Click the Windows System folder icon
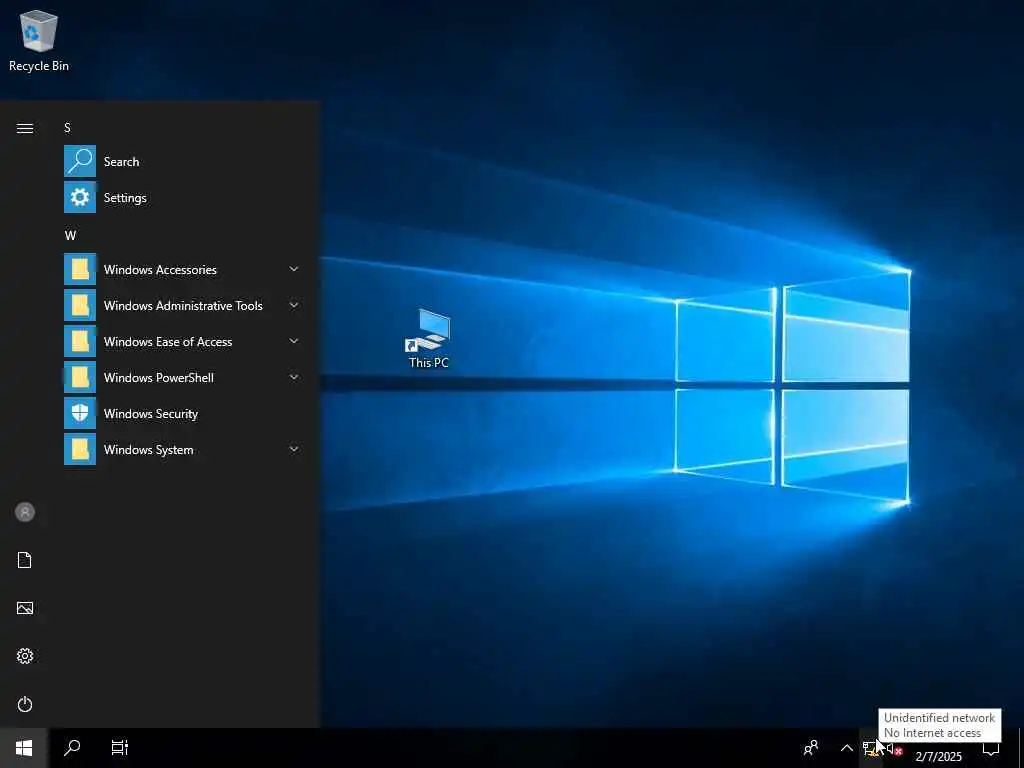 (80, 449)
